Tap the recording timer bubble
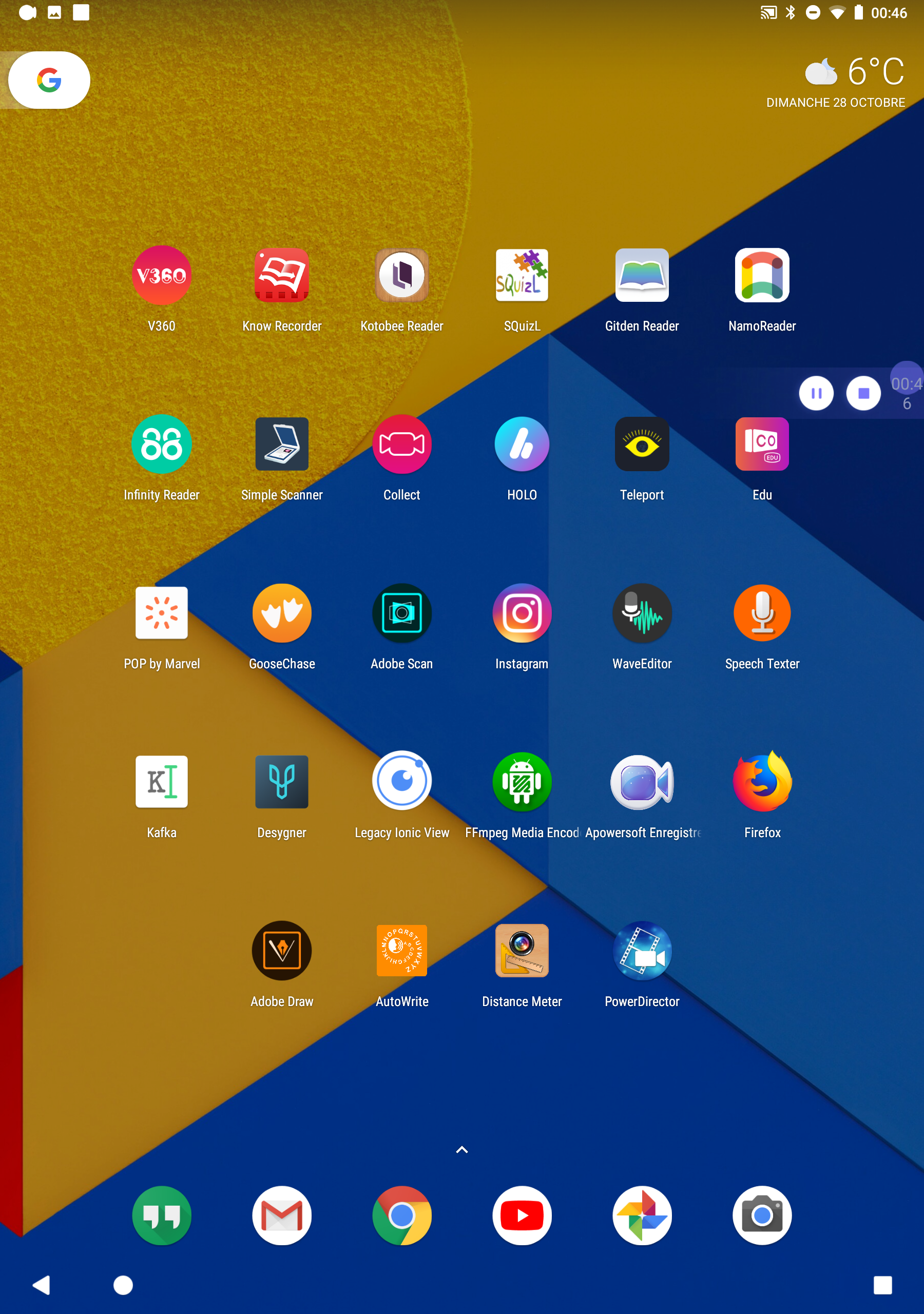 pyautogui.click(x=907, y=393)
